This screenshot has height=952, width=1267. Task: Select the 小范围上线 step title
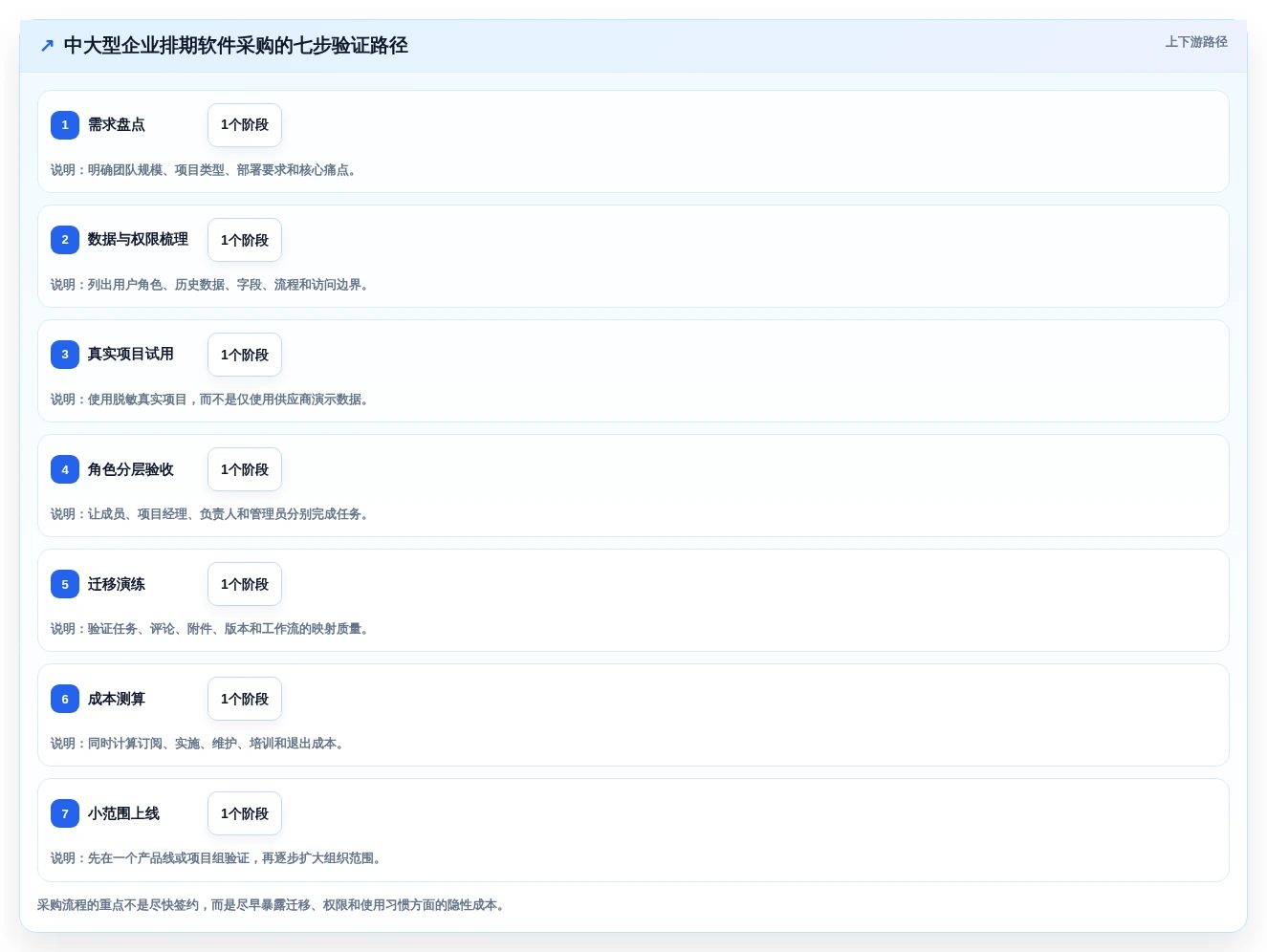point(123,813)
